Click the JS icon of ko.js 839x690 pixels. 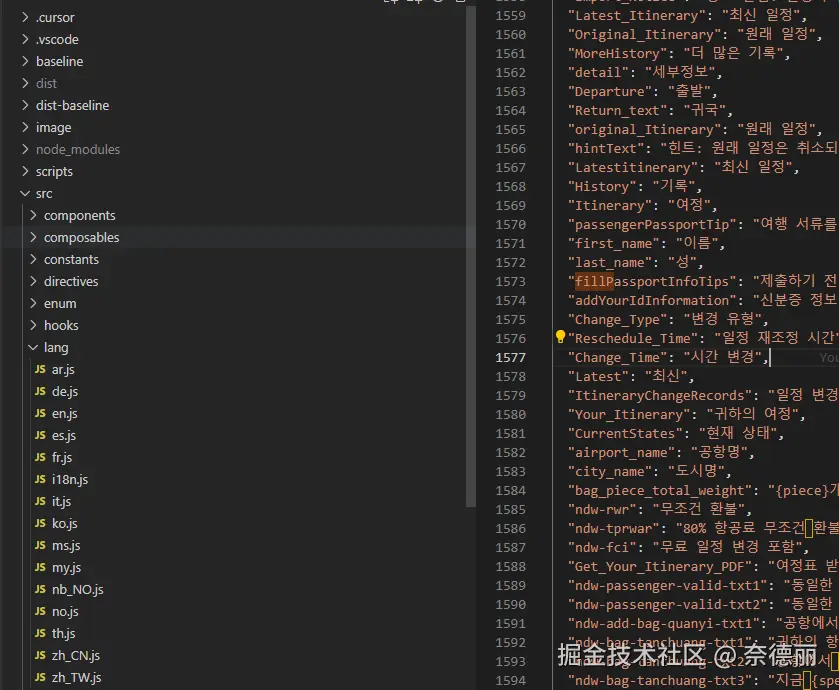[40, 523]
